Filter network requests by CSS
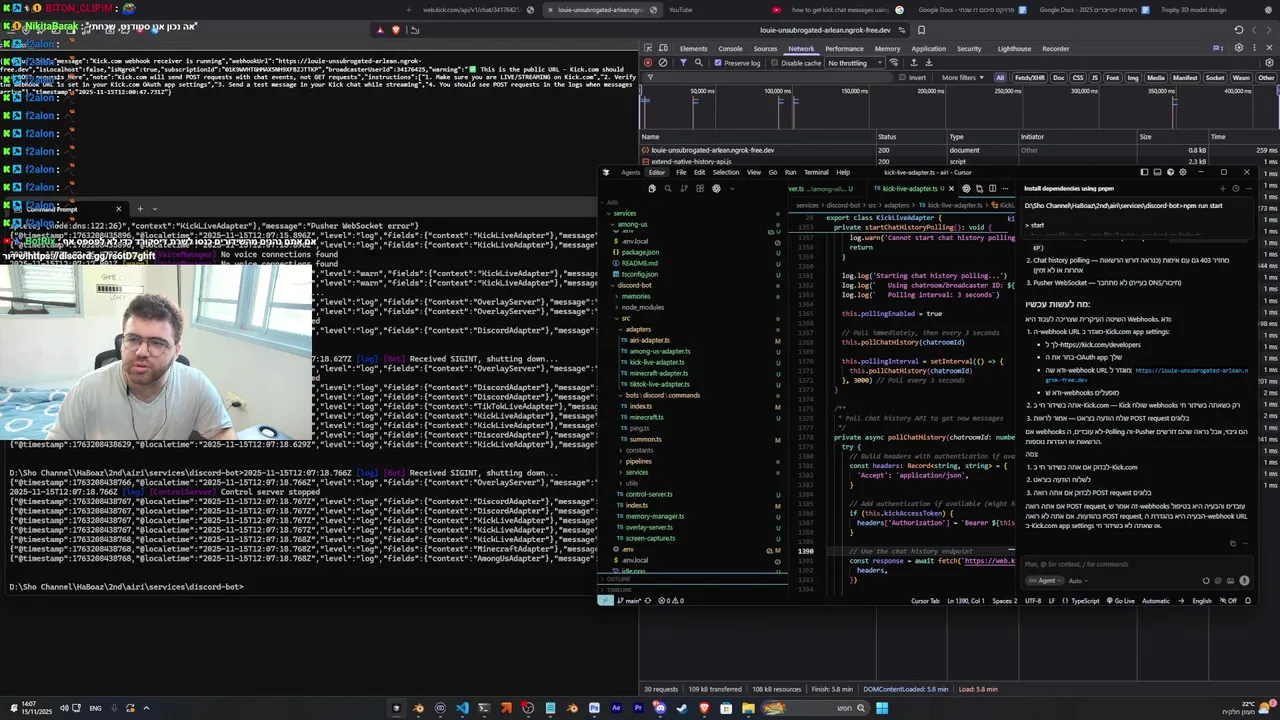 [x=1077, y=77]
